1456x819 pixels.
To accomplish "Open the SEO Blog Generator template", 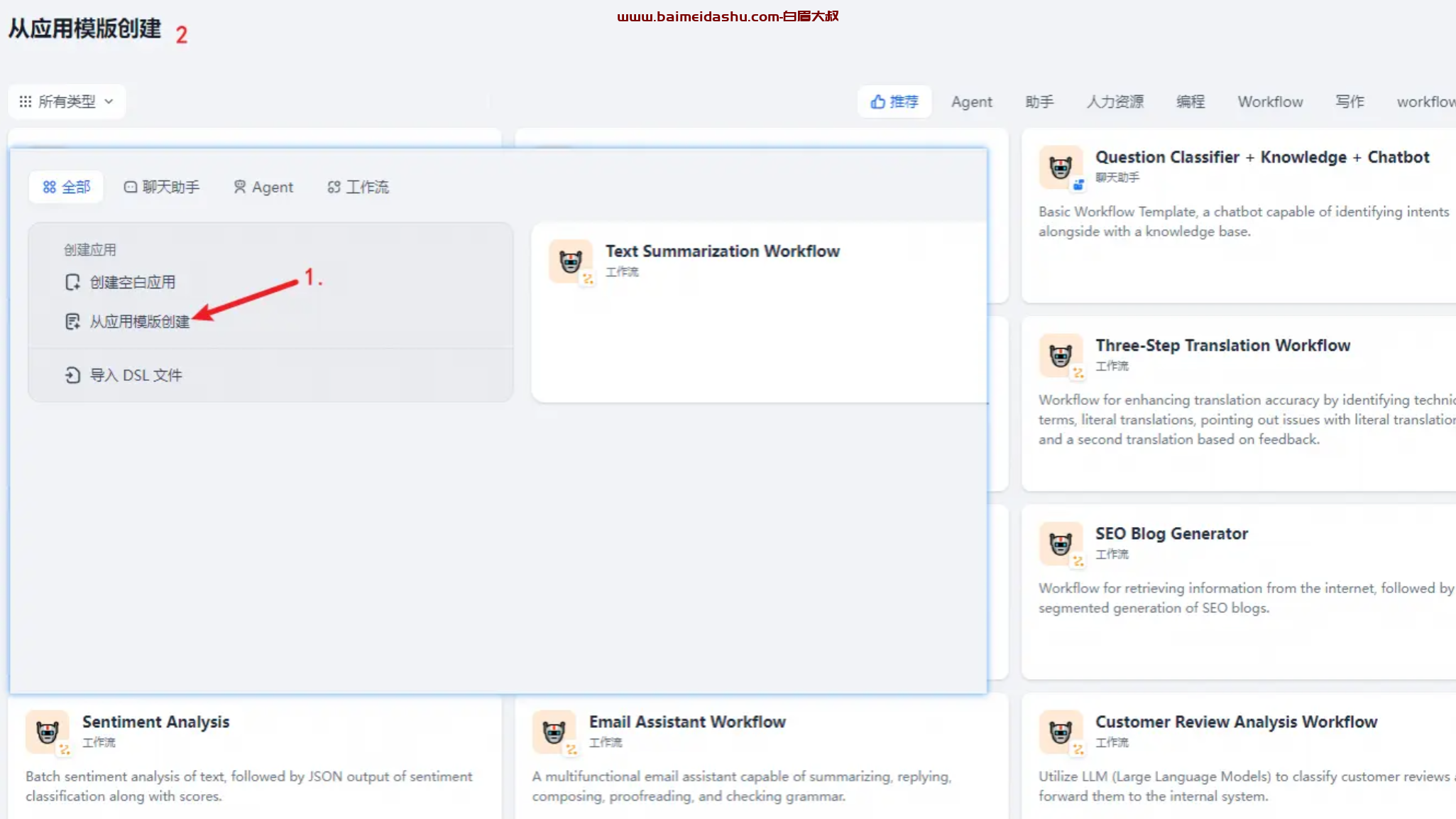I will tap(1239, 592).
